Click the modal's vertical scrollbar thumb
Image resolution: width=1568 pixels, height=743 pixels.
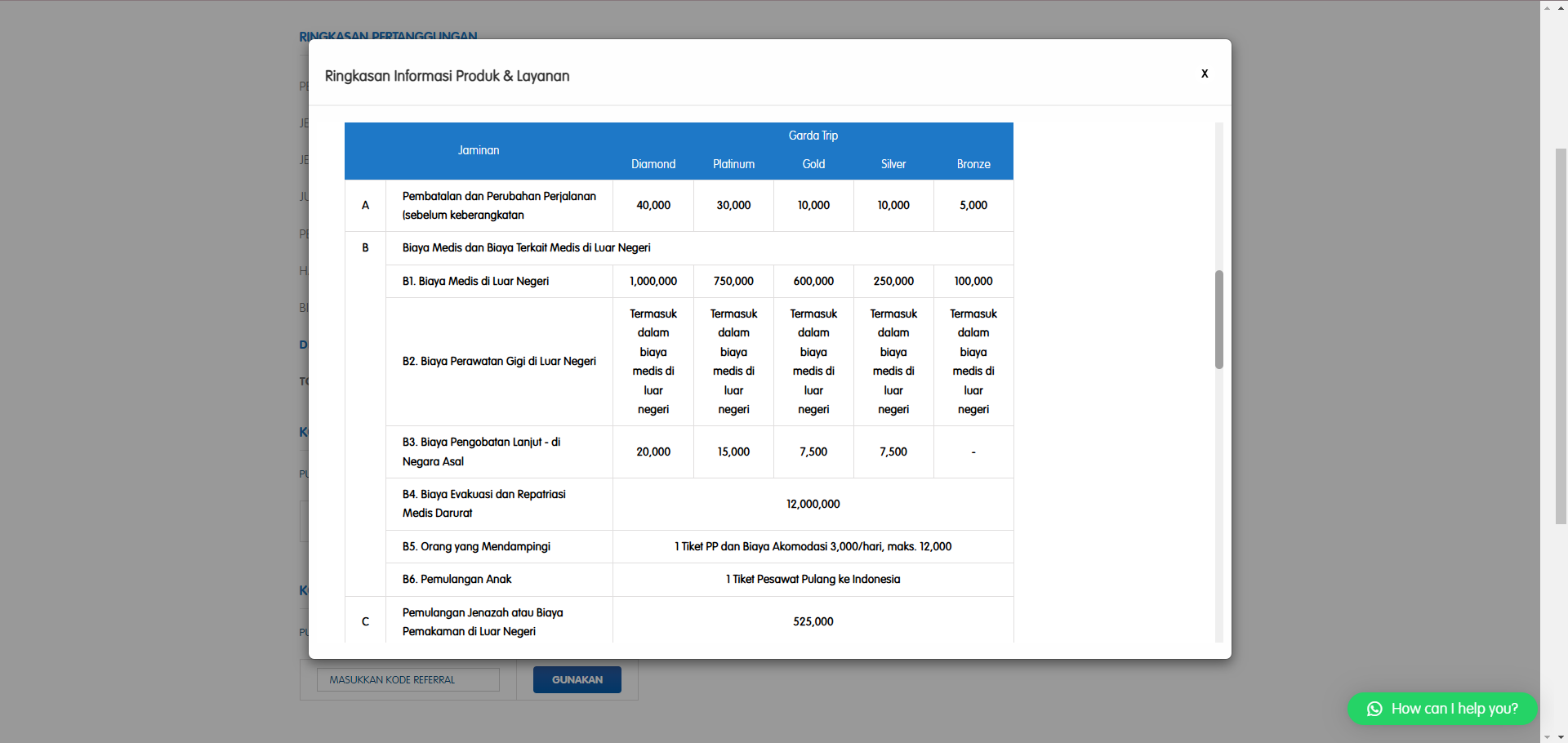[1218, 319]
